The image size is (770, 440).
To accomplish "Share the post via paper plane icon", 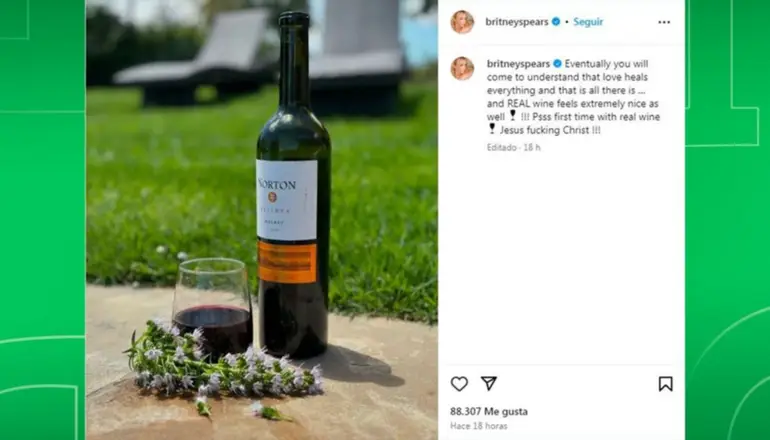I will pyautogui.click(x=489, y=384).
